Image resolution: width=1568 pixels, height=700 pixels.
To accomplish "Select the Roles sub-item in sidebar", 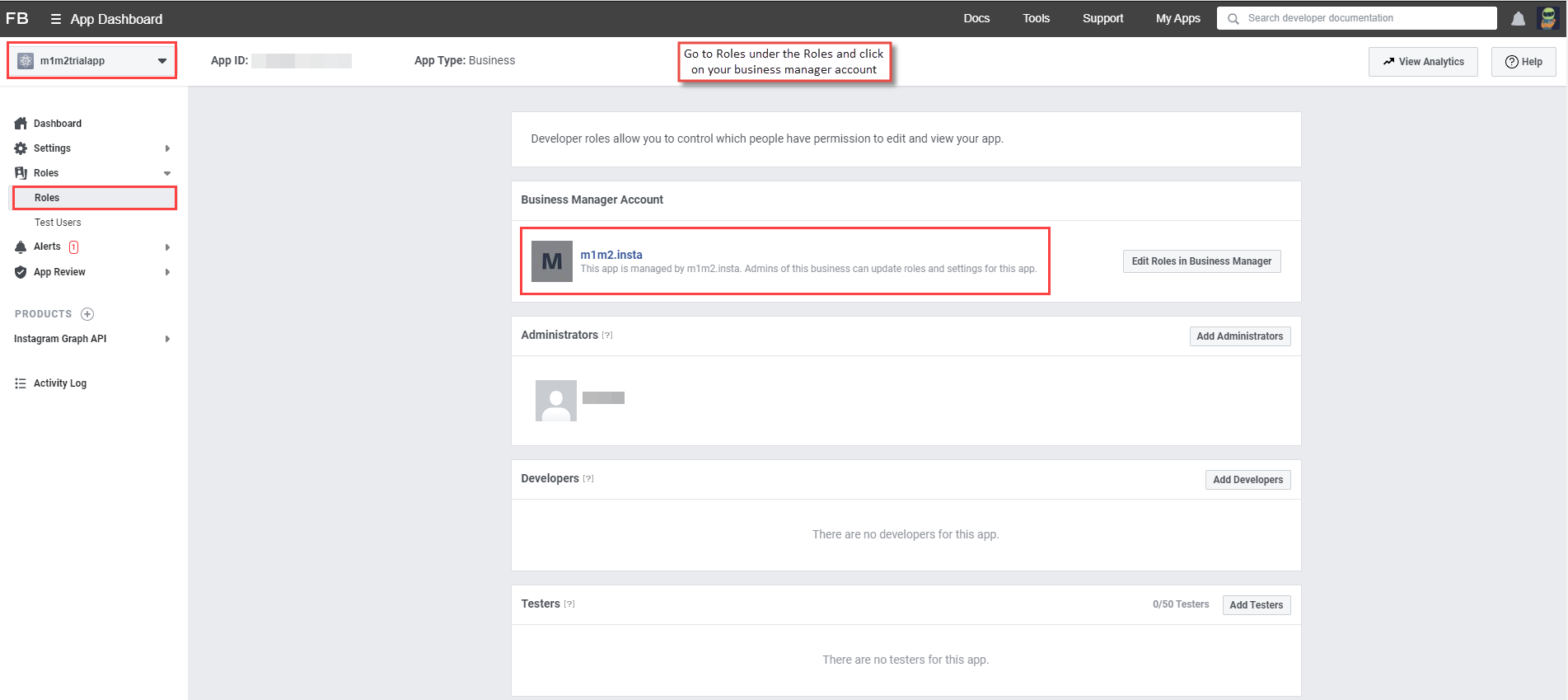I will pyautogui.click(x=94, y=198).
